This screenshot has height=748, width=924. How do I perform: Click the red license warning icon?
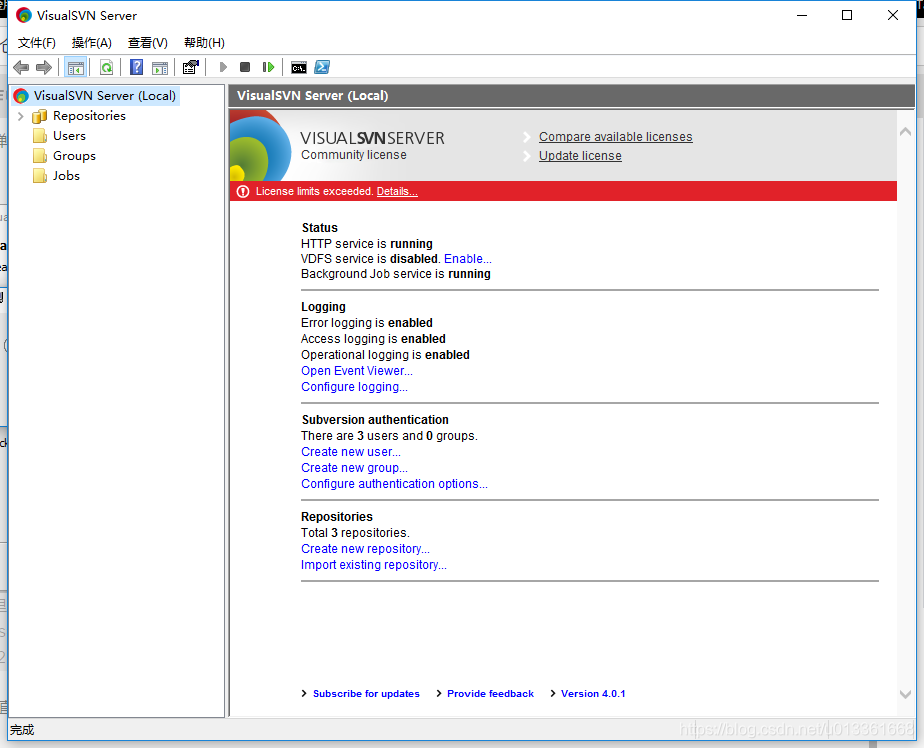243,192
